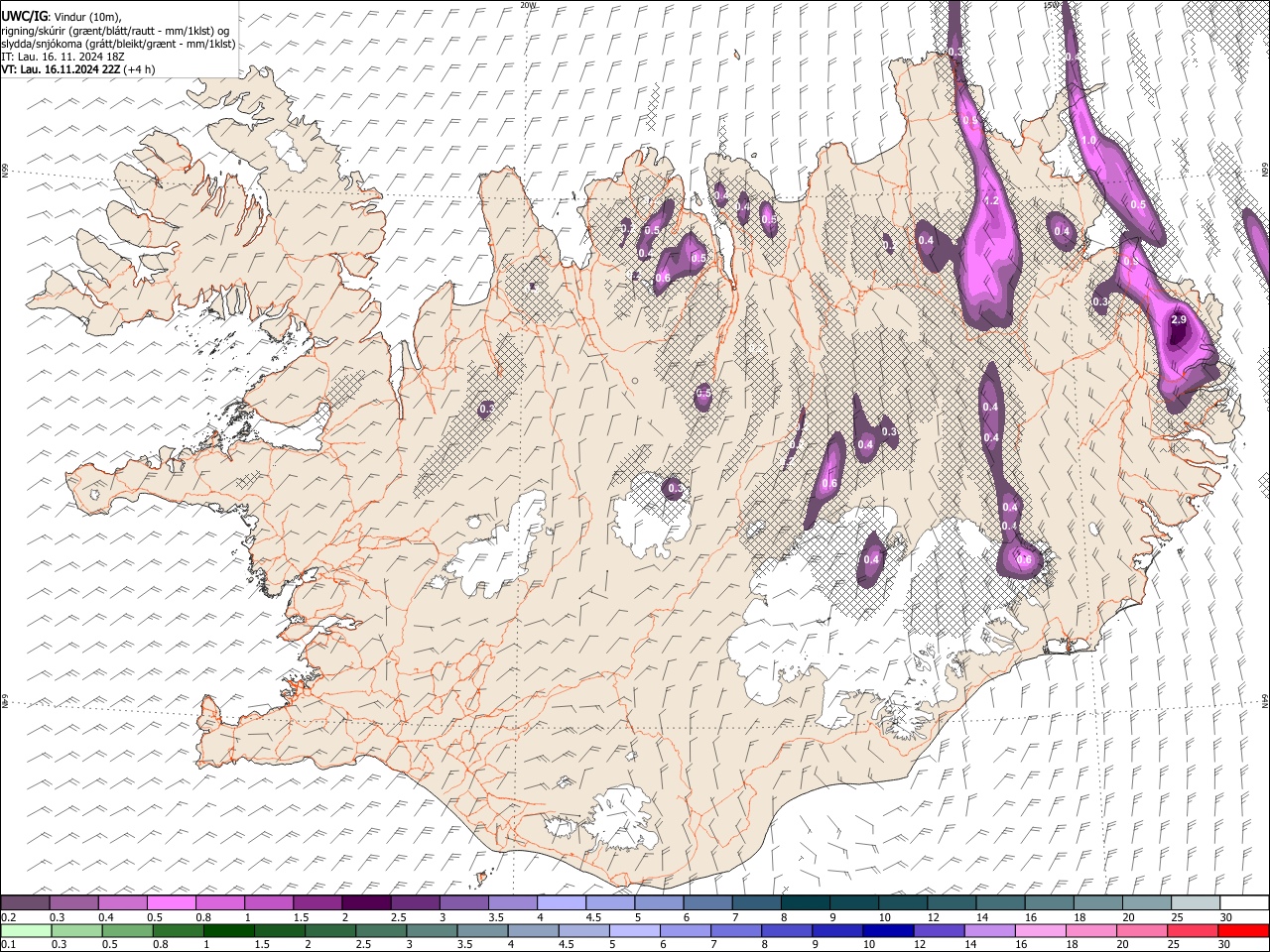Click the 1.2 snowfall value label
The image size is (1270, 952).
pyautogui.click(x=990, y=201)
